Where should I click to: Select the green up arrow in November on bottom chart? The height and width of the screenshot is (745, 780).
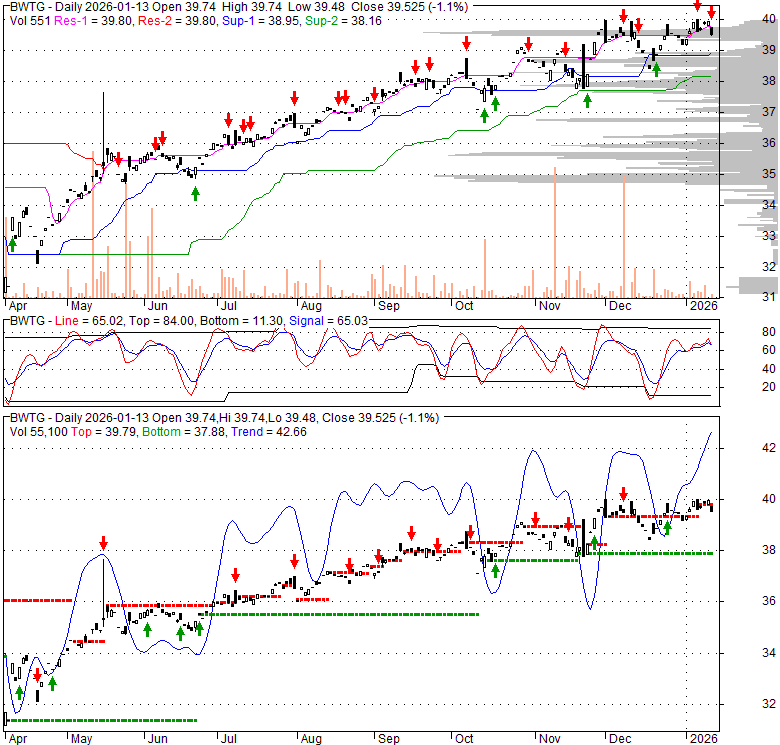click(594, 543)
